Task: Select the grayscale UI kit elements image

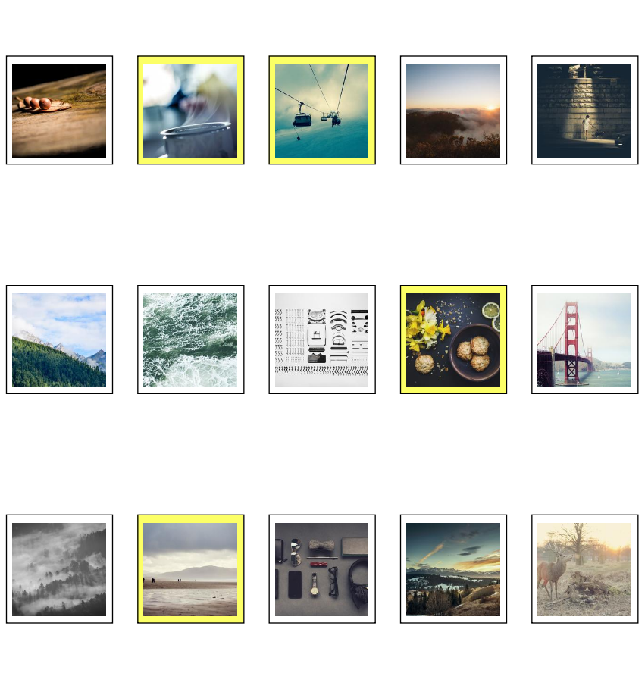Action: [x=322, y=340]
